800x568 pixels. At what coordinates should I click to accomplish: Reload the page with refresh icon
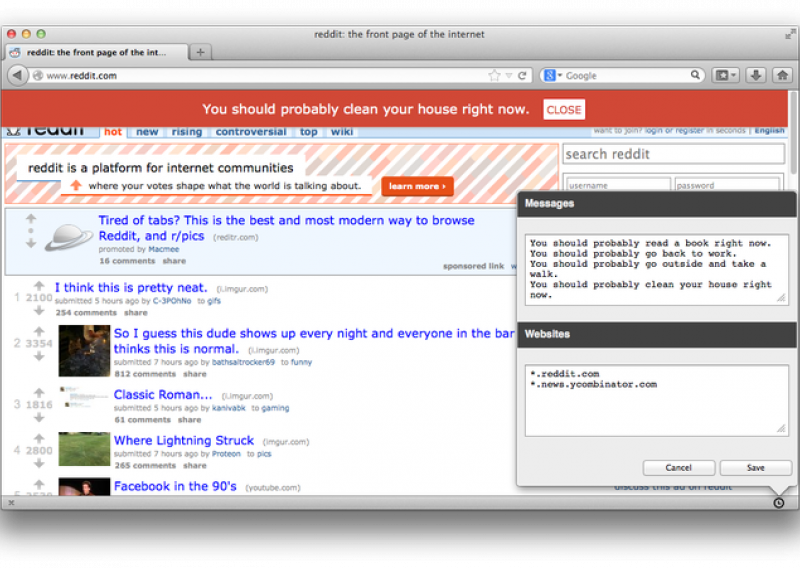pyautogui.click(x=522, y=76)
